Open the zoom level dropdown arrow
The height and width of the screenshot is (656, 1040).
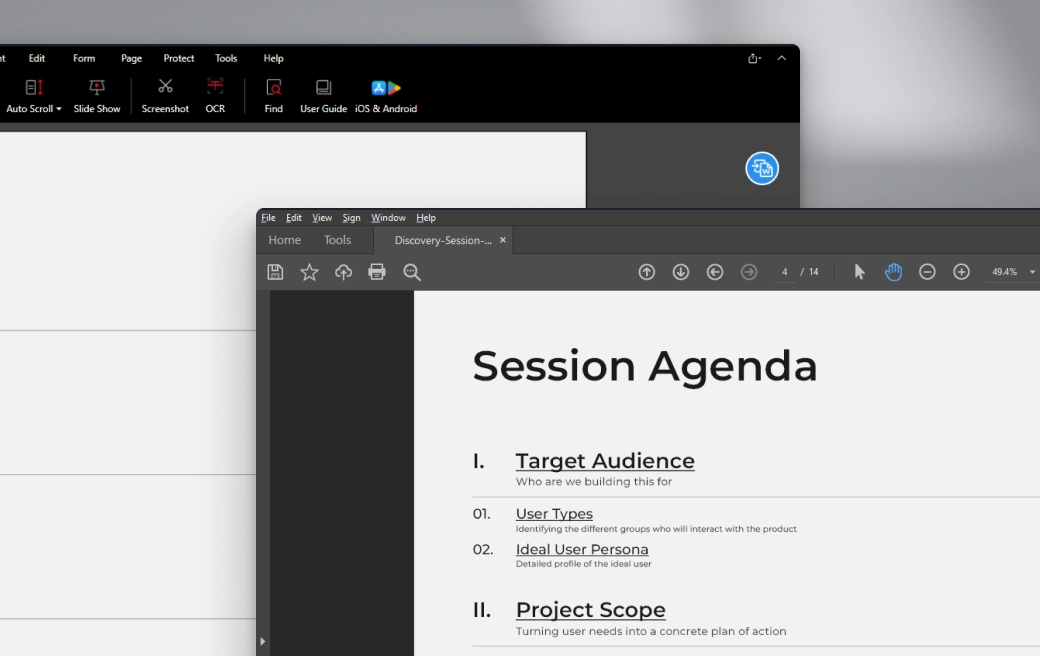pos(1032,272)
